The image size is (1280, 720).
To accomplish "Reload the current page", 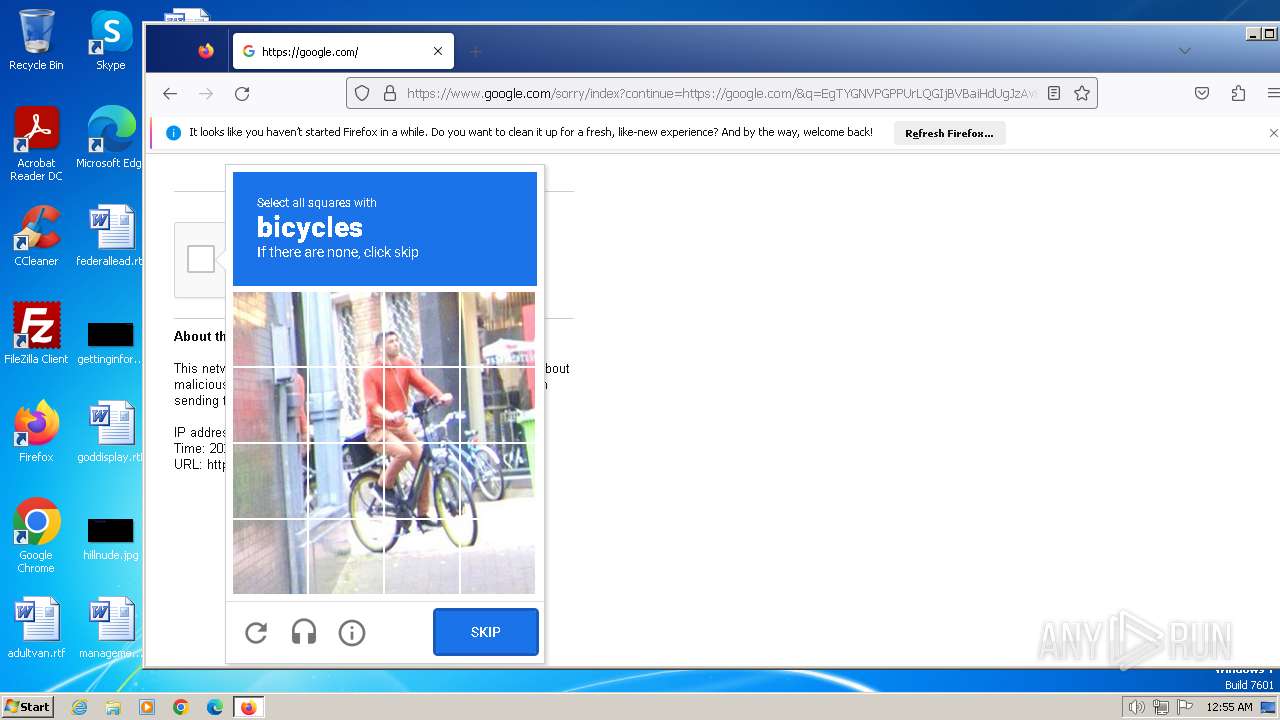I will (x=242, y=93).
